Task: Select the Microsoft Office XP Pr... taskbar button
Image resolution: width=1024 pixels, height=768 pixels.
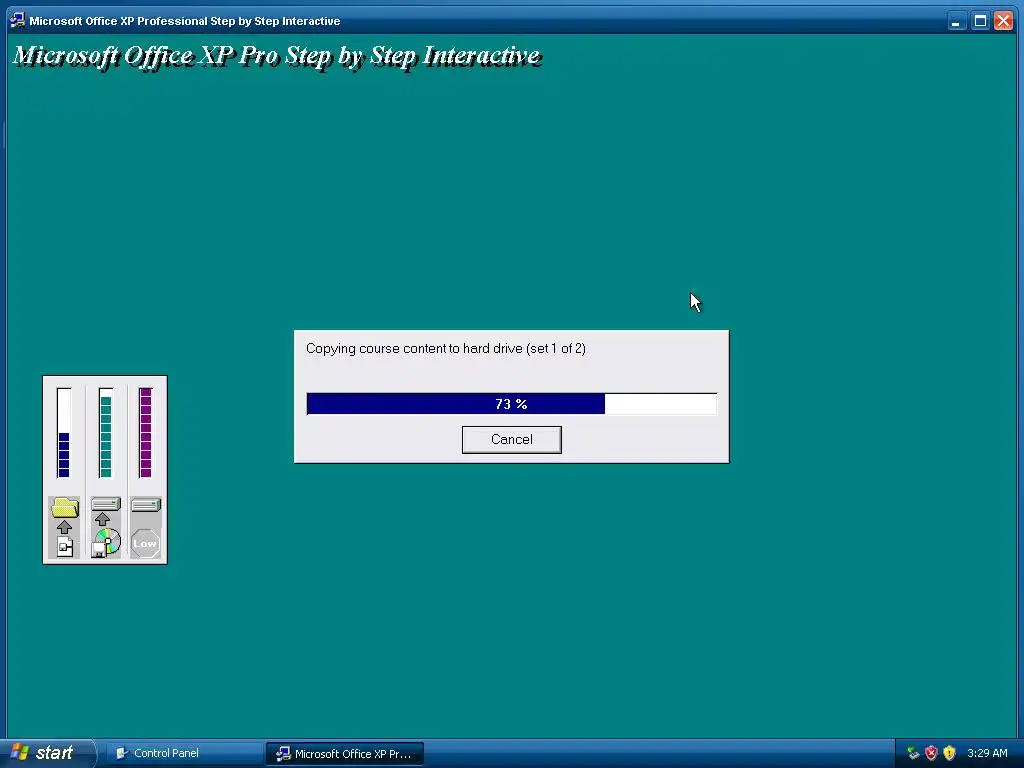Action: [x=345, y=754]
